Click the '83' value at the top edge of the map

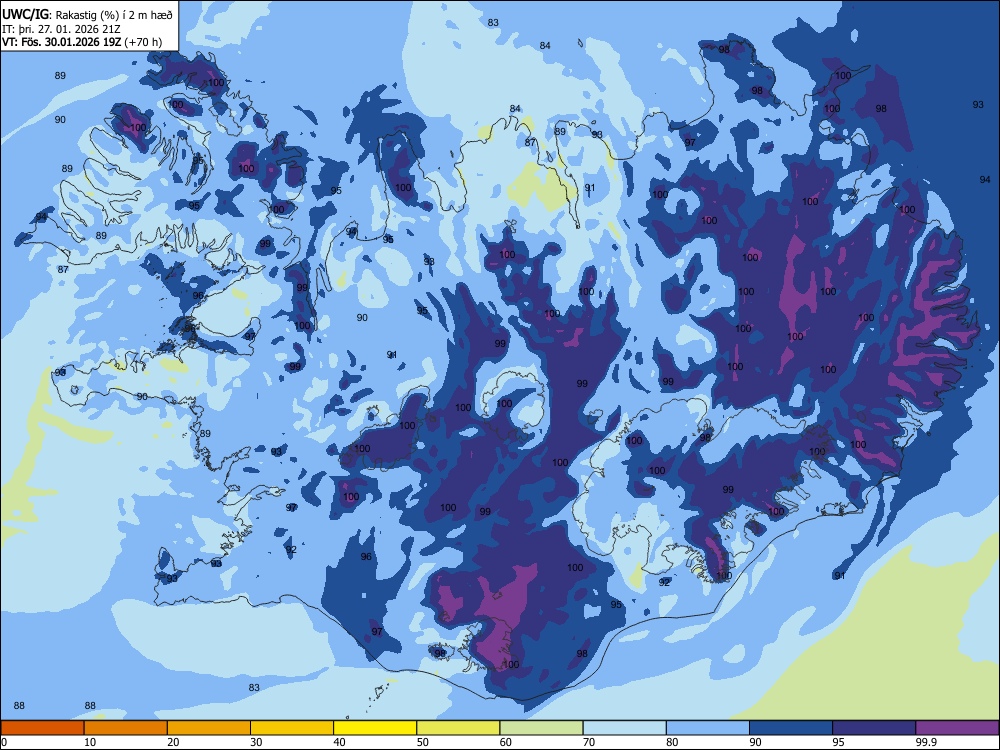coord(493,23)
